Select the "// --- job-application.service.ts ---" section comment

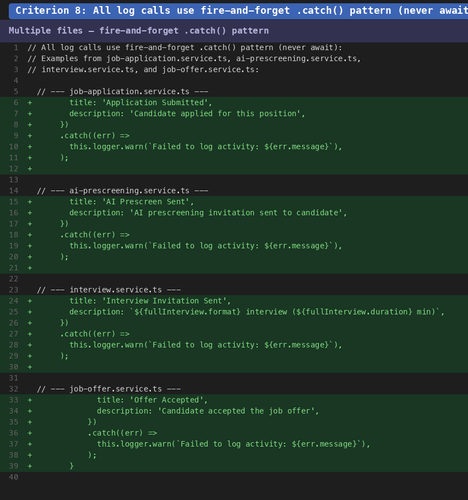coord(123,91)
